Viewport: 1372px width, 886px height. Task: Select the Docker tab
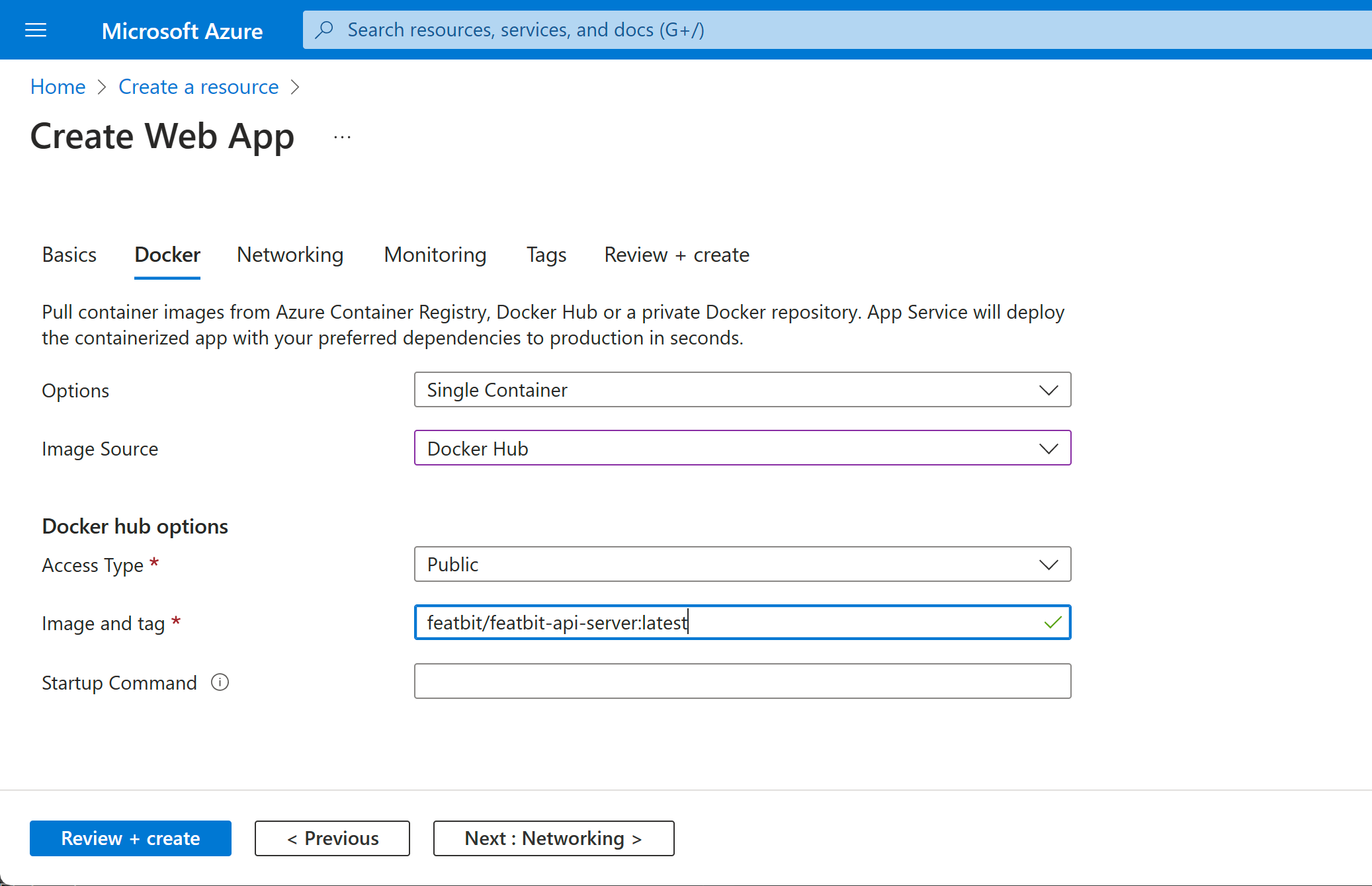pos(167,255)
